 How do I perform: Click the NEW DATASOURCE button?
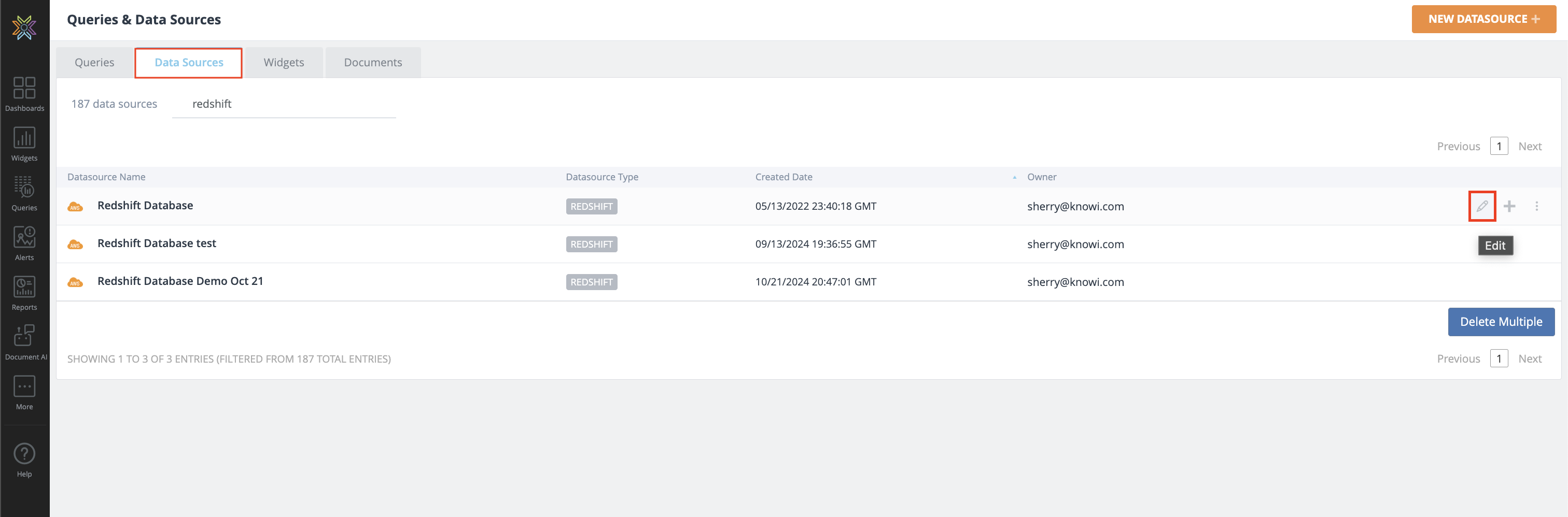pyautogui.click(x=1483, y=19)
